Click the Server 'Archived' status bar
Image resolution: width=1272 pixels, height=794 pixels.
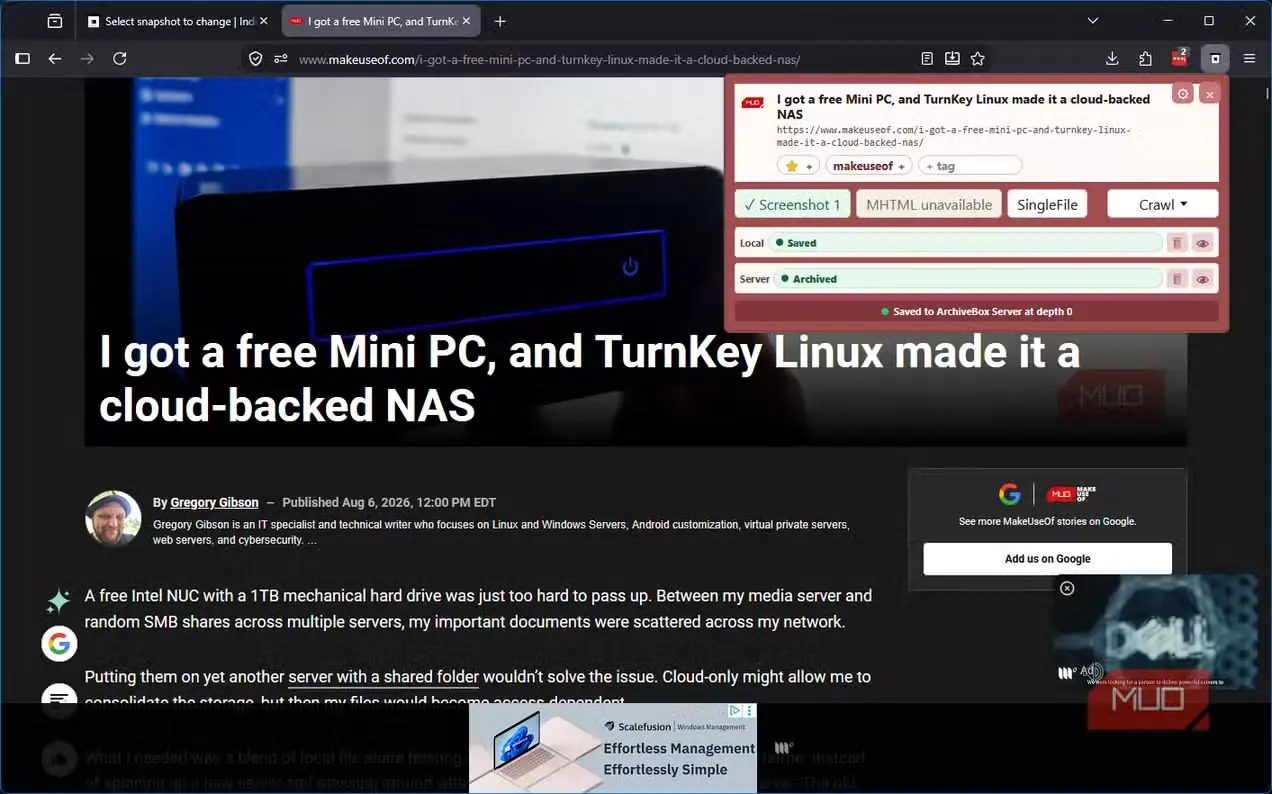point(968,279)
